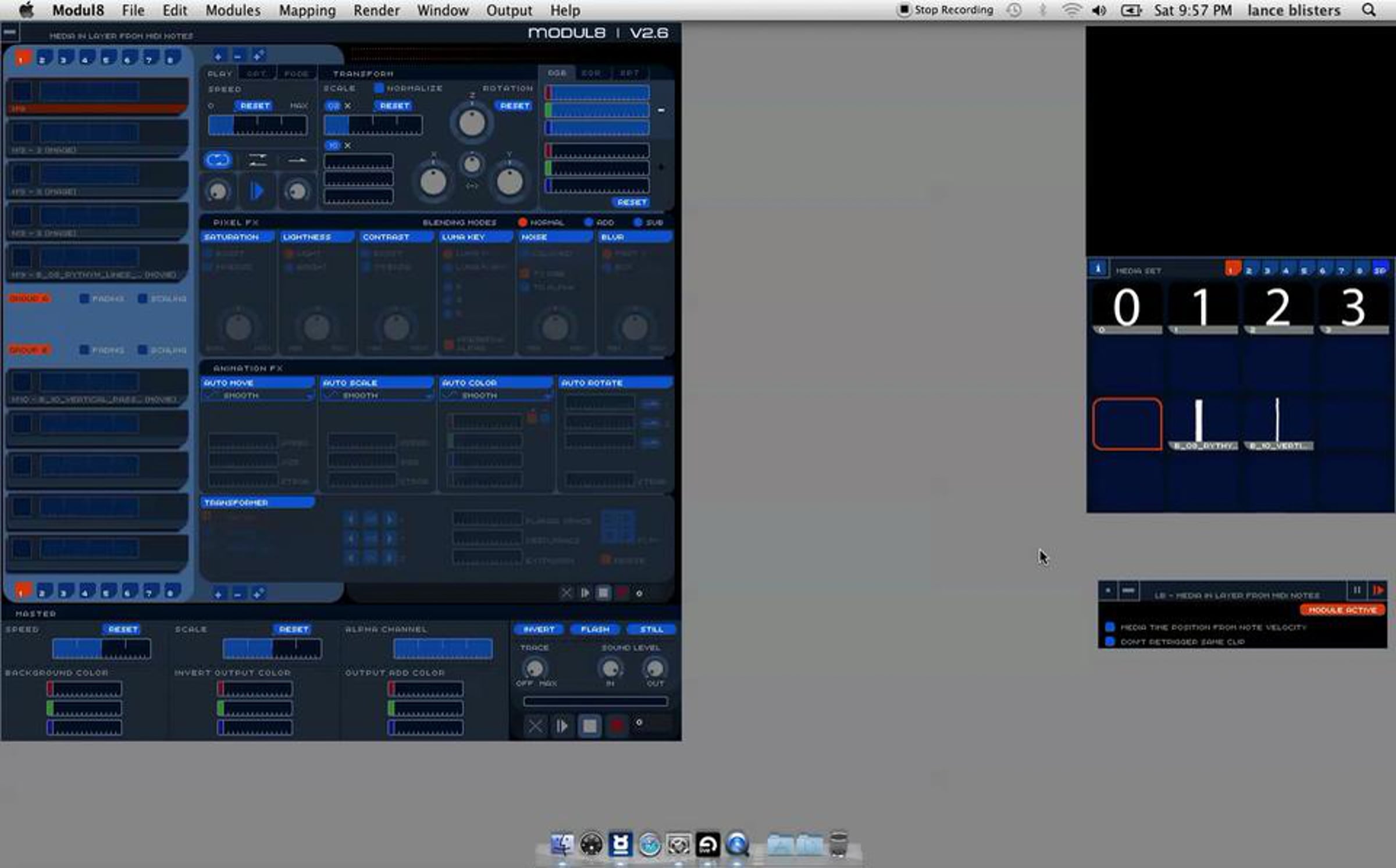
Task: Click the remove layer minus icon at top
Action: [238, 56]
